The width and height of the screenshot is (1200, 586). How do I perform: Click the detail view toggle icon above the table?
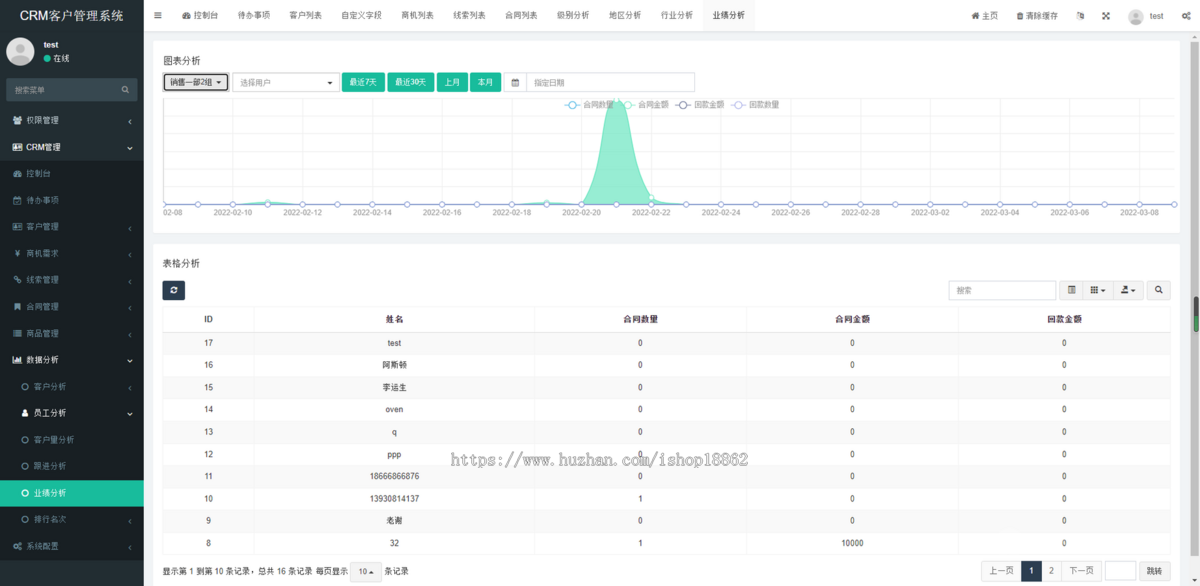(1071, 290)
